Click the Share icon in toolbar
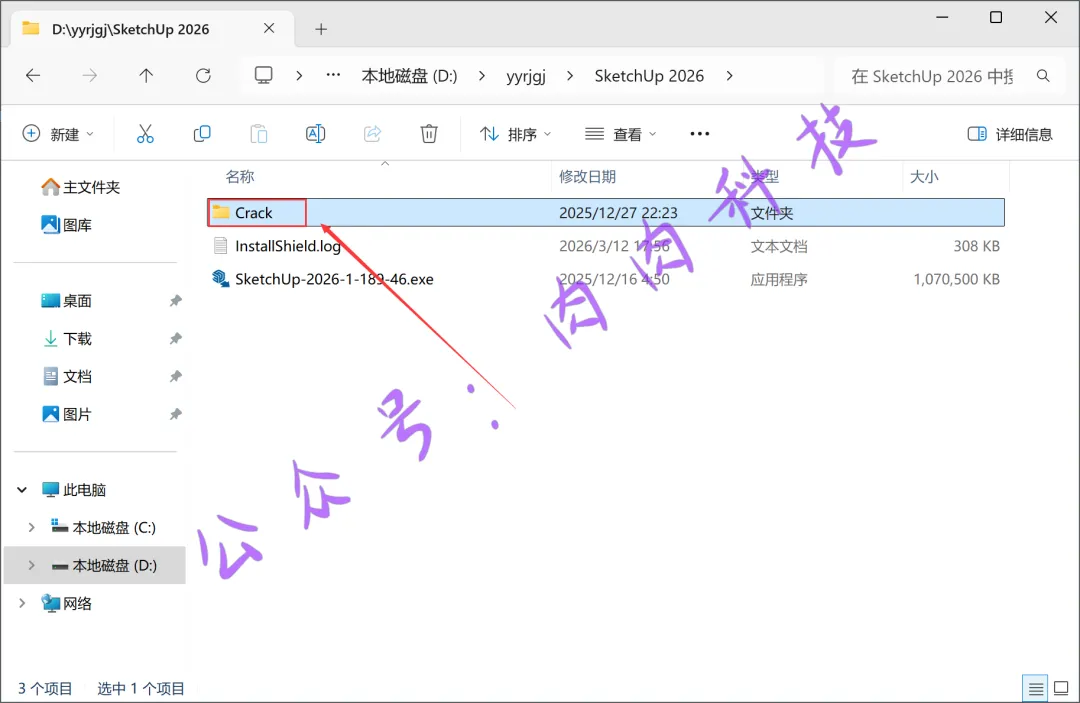1080x703 pixels. pos(372,134)
